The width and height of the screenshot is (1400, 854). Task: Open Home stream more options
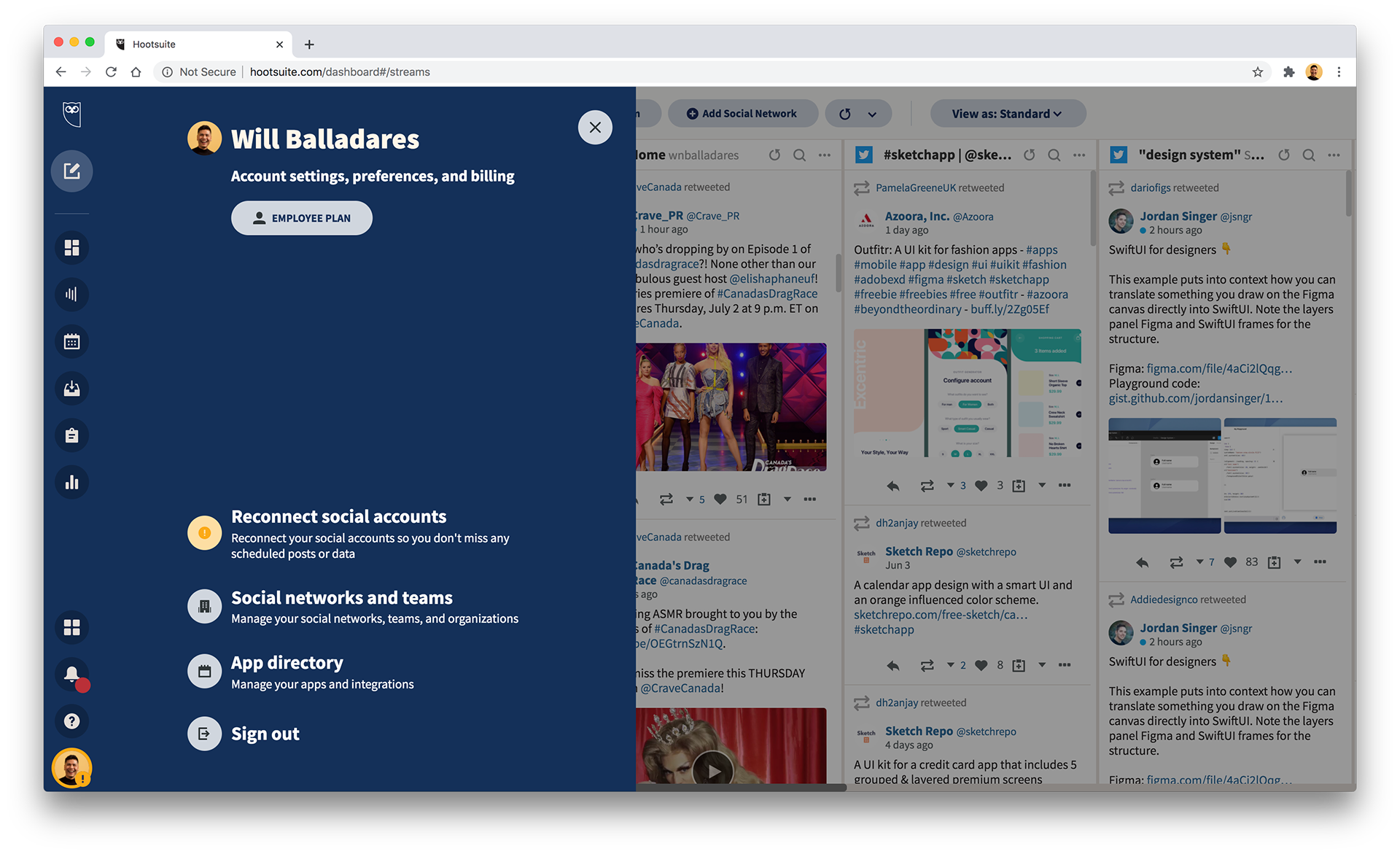[825, 155]
